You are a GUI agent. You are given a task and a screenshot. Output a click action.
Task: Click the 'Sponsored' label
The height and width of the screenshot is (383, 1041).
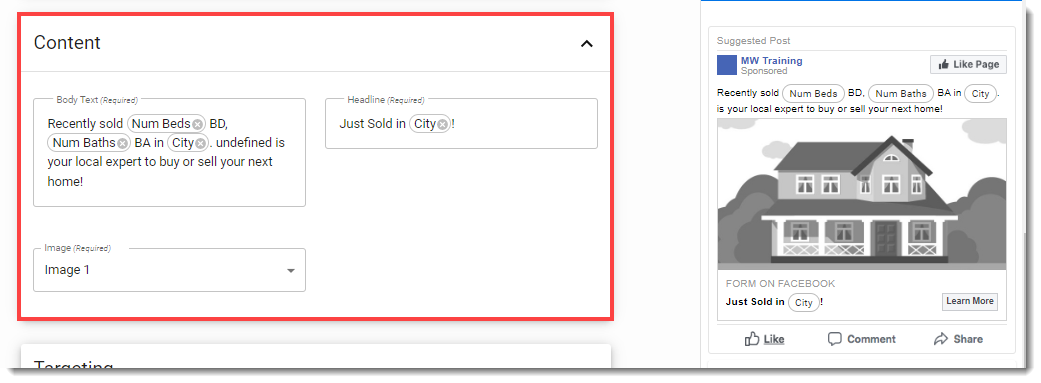click(x=763, y=71)
